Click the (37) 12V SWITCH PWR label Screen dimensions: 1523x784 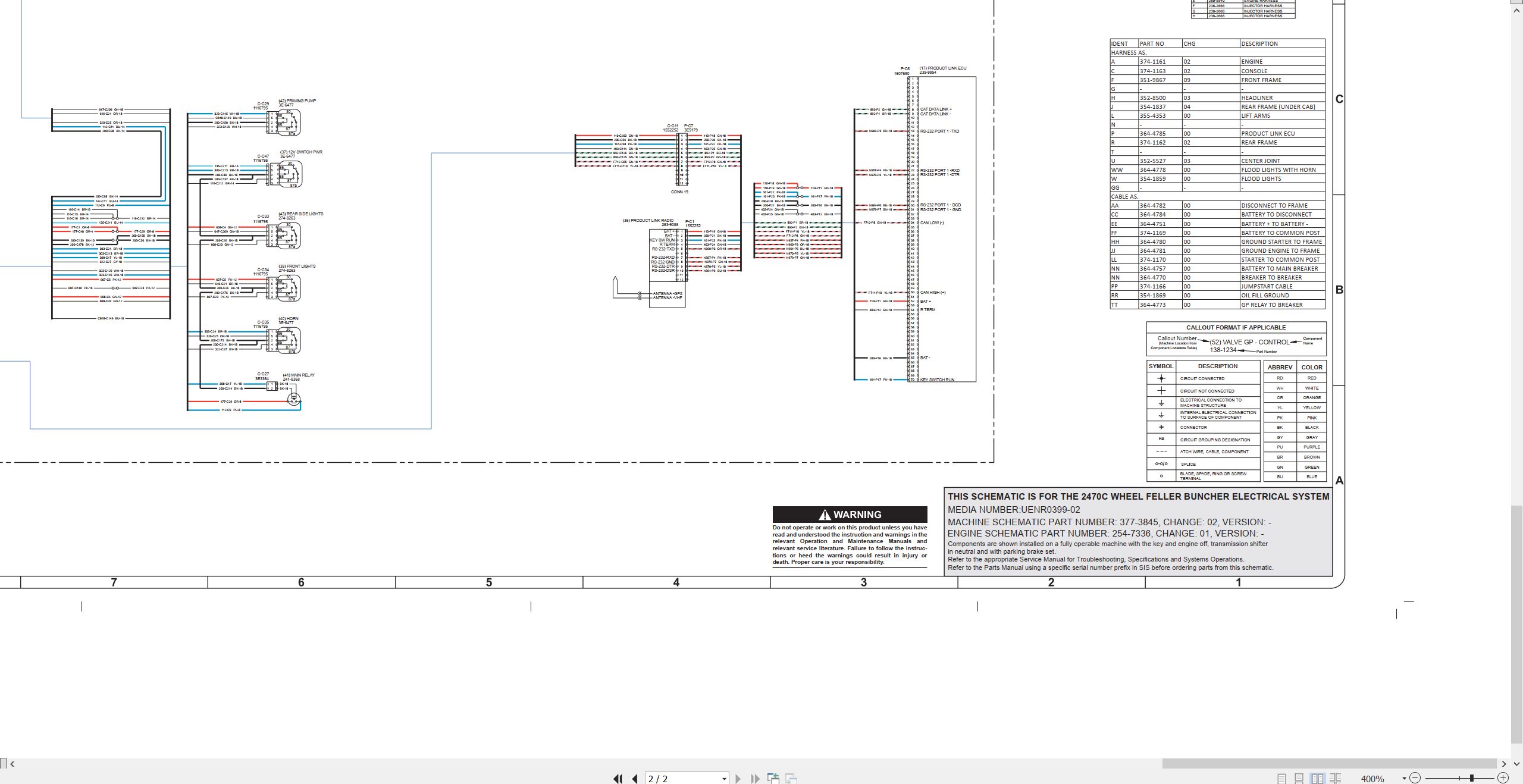coord(301,152)
